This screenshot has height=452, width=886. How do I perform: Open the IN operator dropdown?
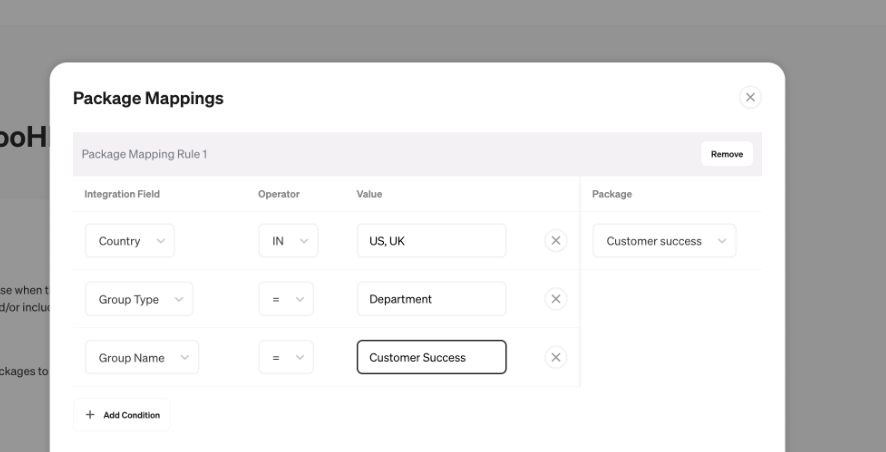coord(288,241)
